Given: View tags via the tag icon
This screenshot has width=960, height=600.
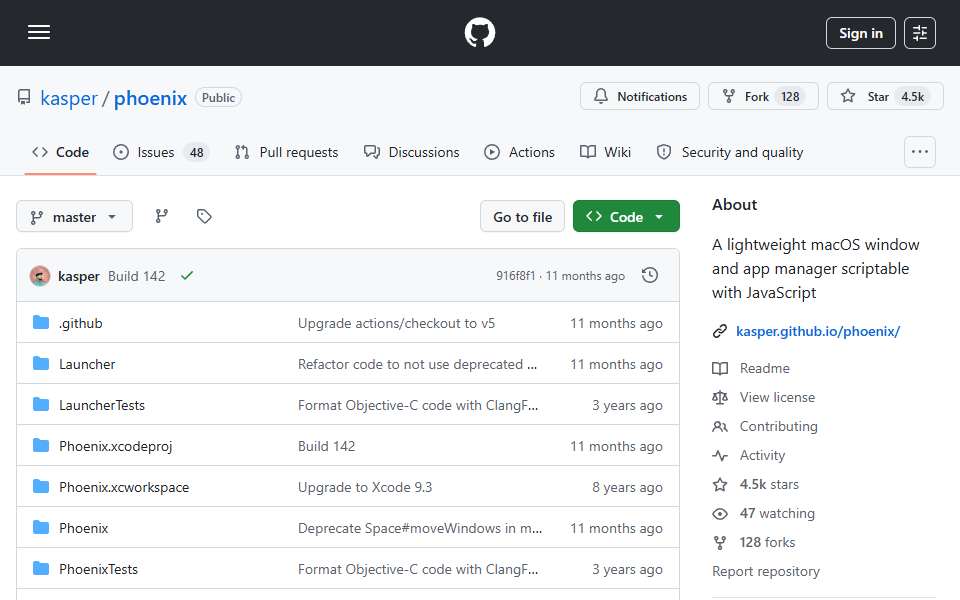Looking at the screenshot, I should click(204, 216).
